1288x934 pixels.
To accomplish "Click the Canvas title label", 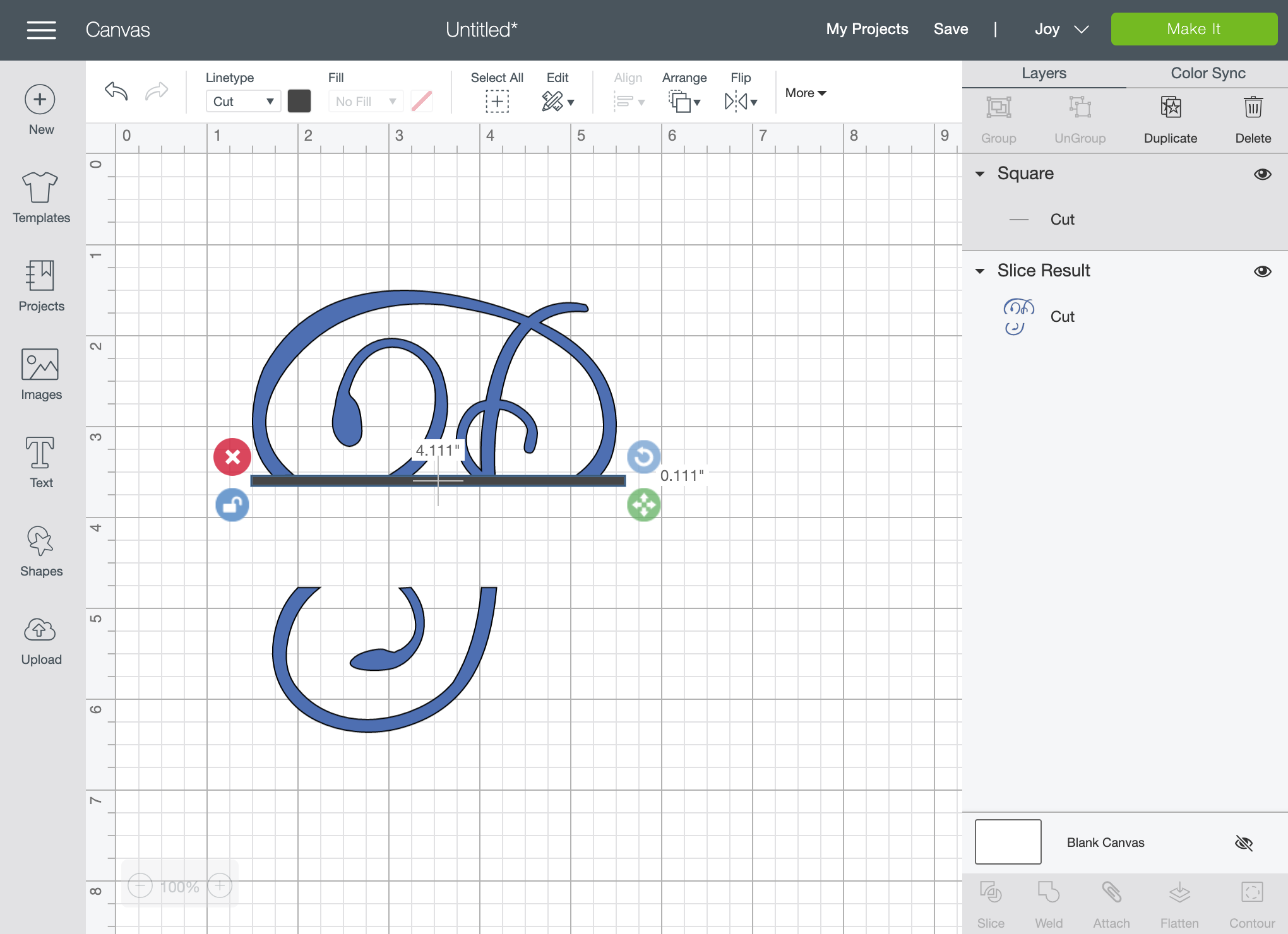I will click(117, 30).
